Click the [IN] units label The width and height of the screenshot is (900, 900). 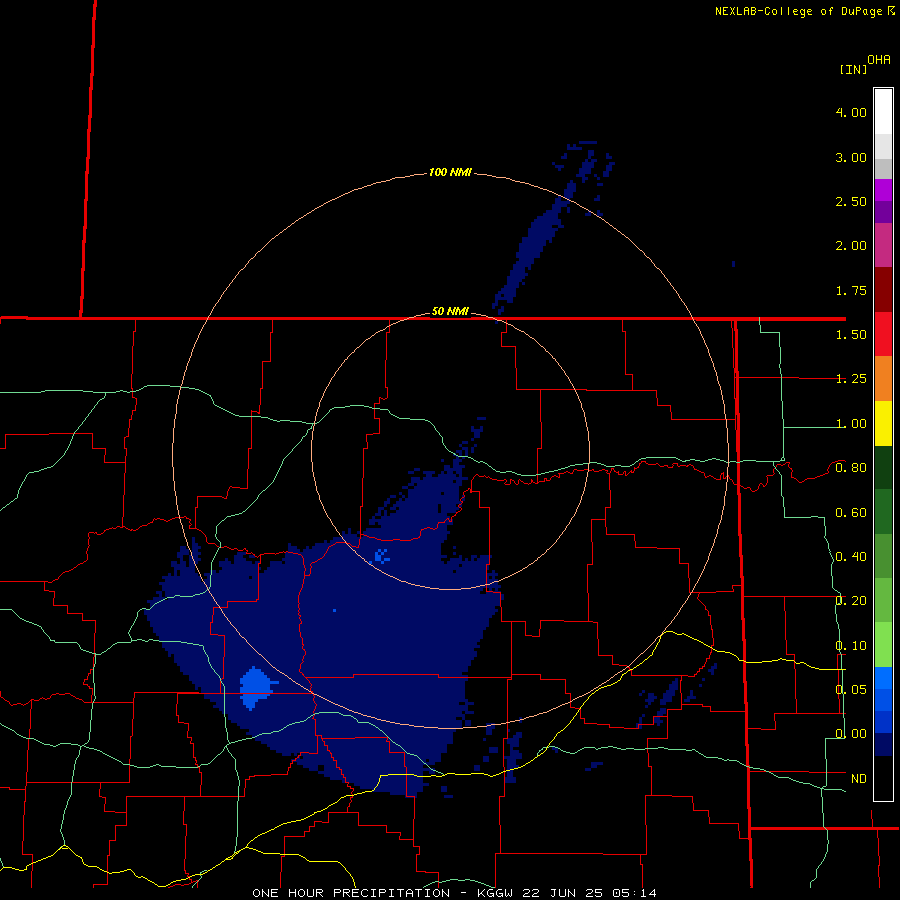click(853, 69)
